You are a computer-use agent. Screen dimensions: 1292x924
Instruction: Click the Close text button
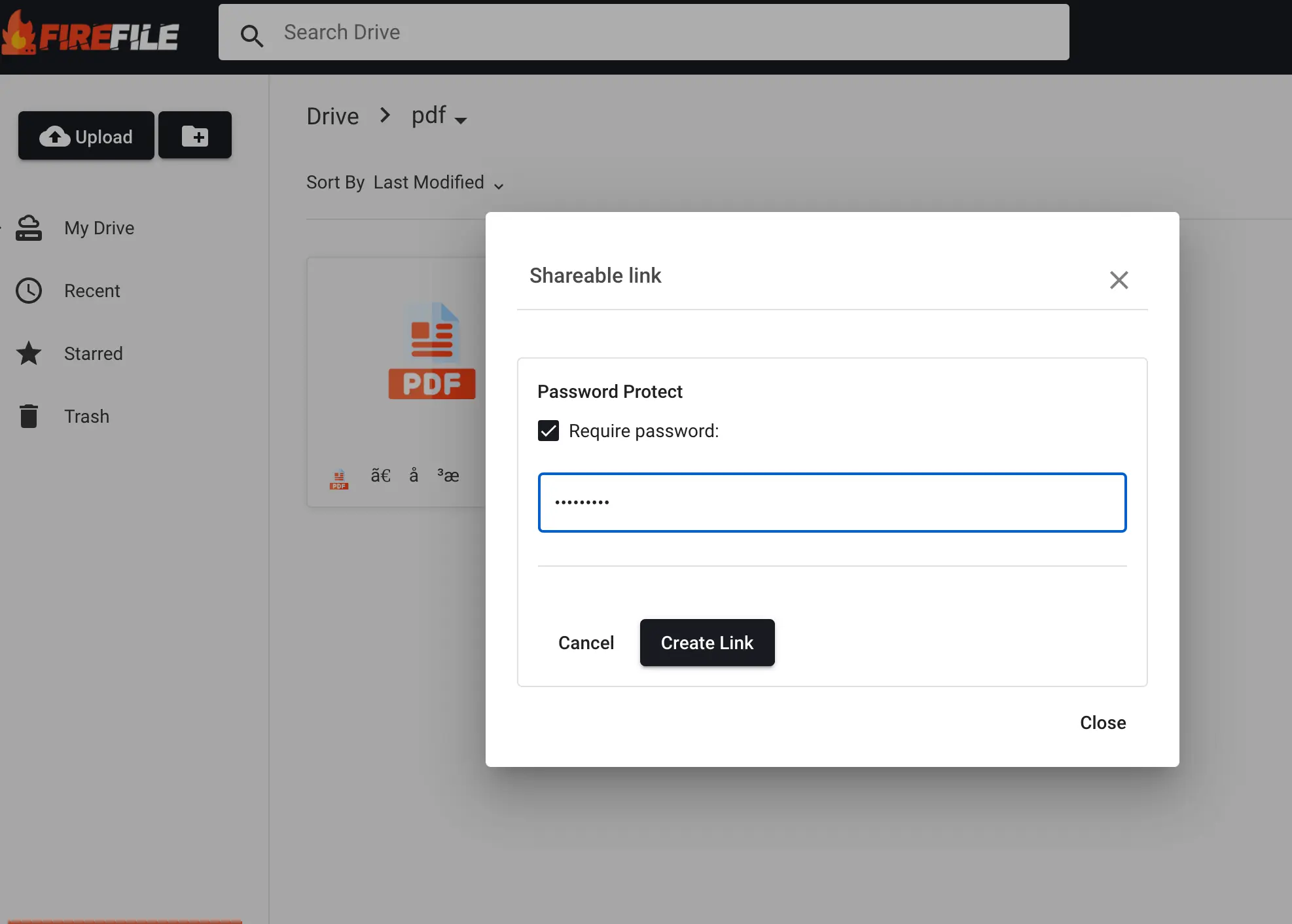point(1103,723)
